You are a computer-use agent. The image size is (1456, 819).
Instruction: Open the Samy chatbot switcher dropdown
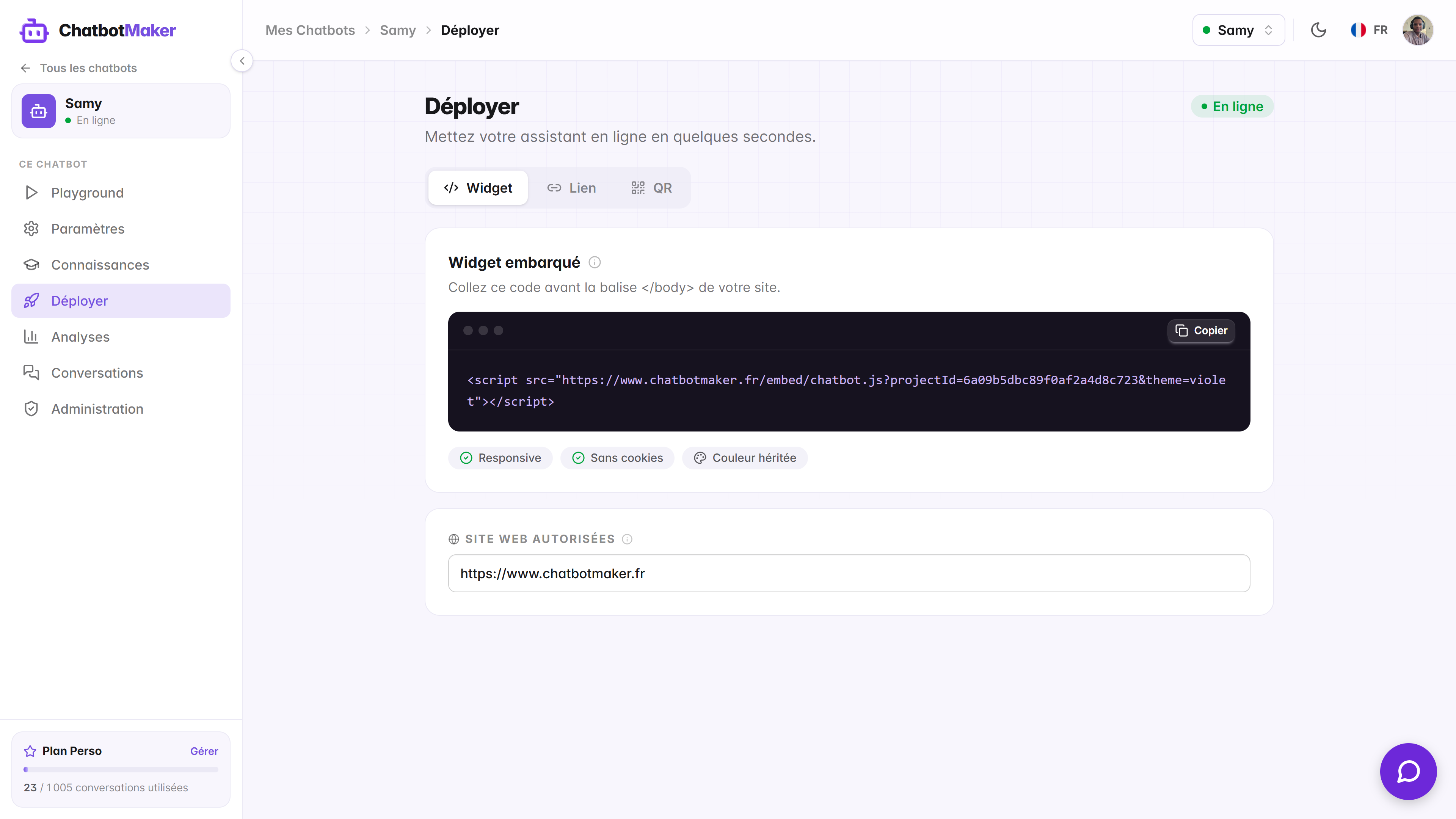click(x=1238, y=30)
